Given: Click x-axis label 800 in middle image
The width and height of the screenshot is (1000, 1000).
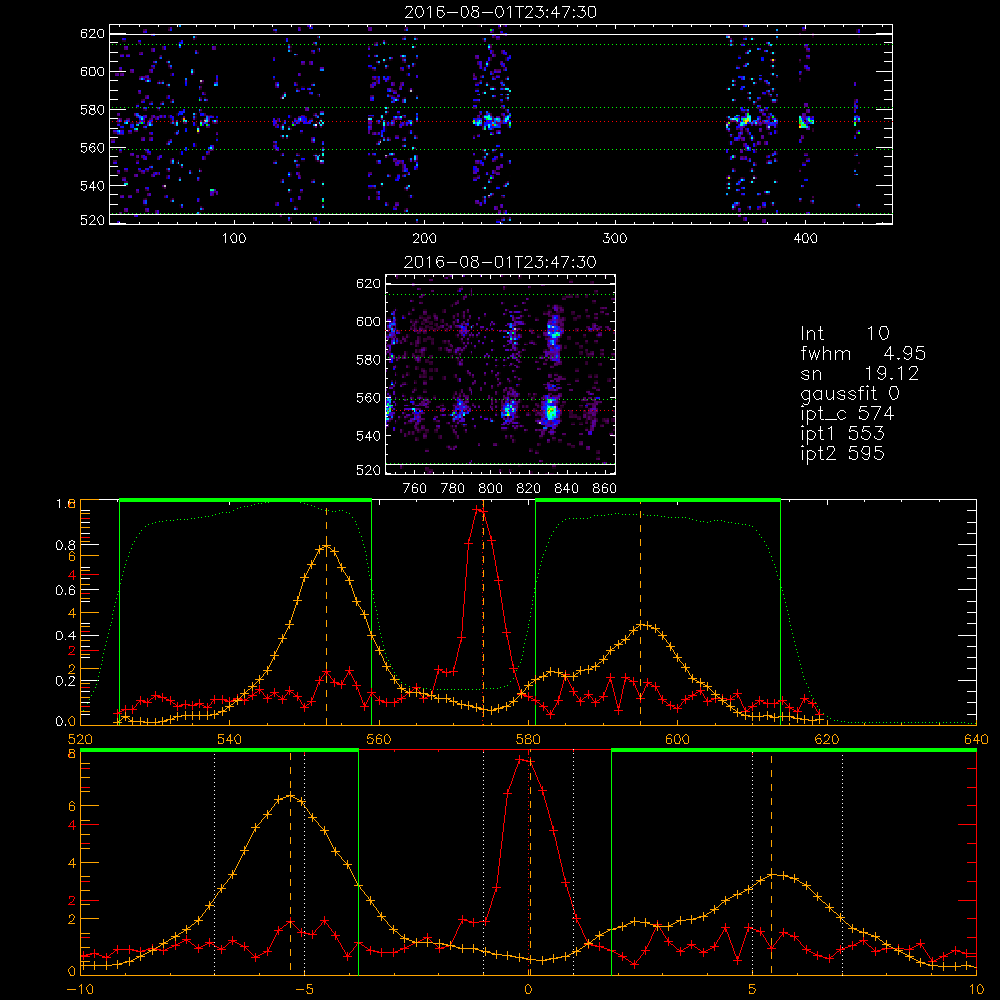Looking at the screenshot, I should [x=490, y=489].
